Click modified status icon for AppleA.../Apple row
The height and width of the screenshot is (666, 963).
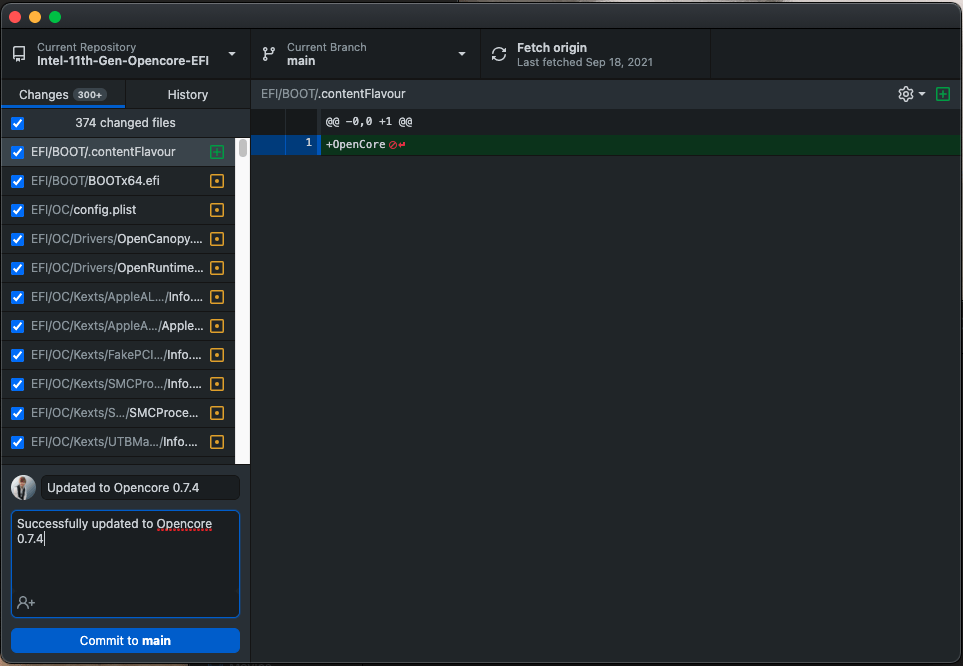217,326
